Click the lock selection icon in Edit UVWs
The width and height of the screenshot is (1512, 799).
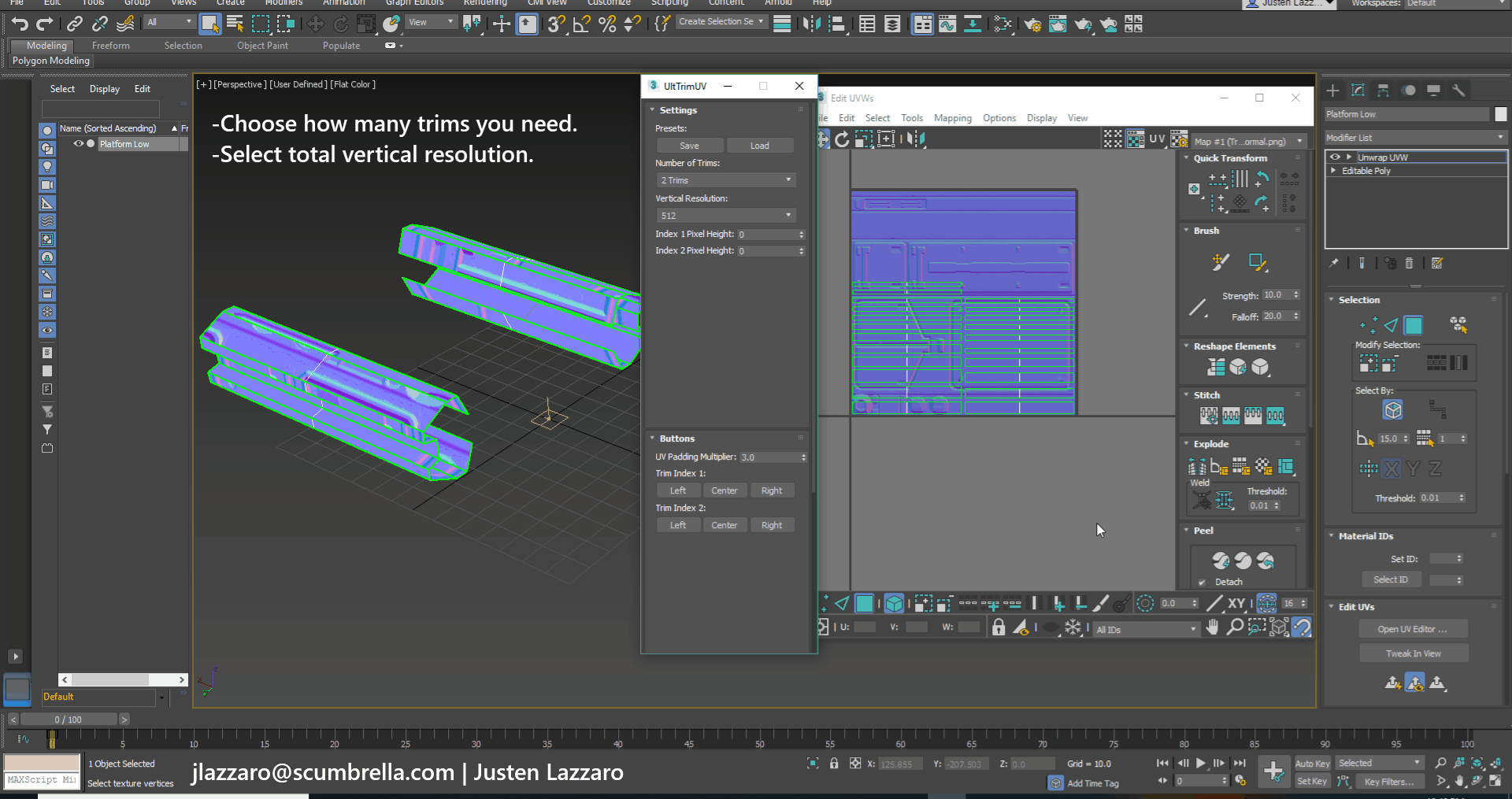(x=999, y=627)
